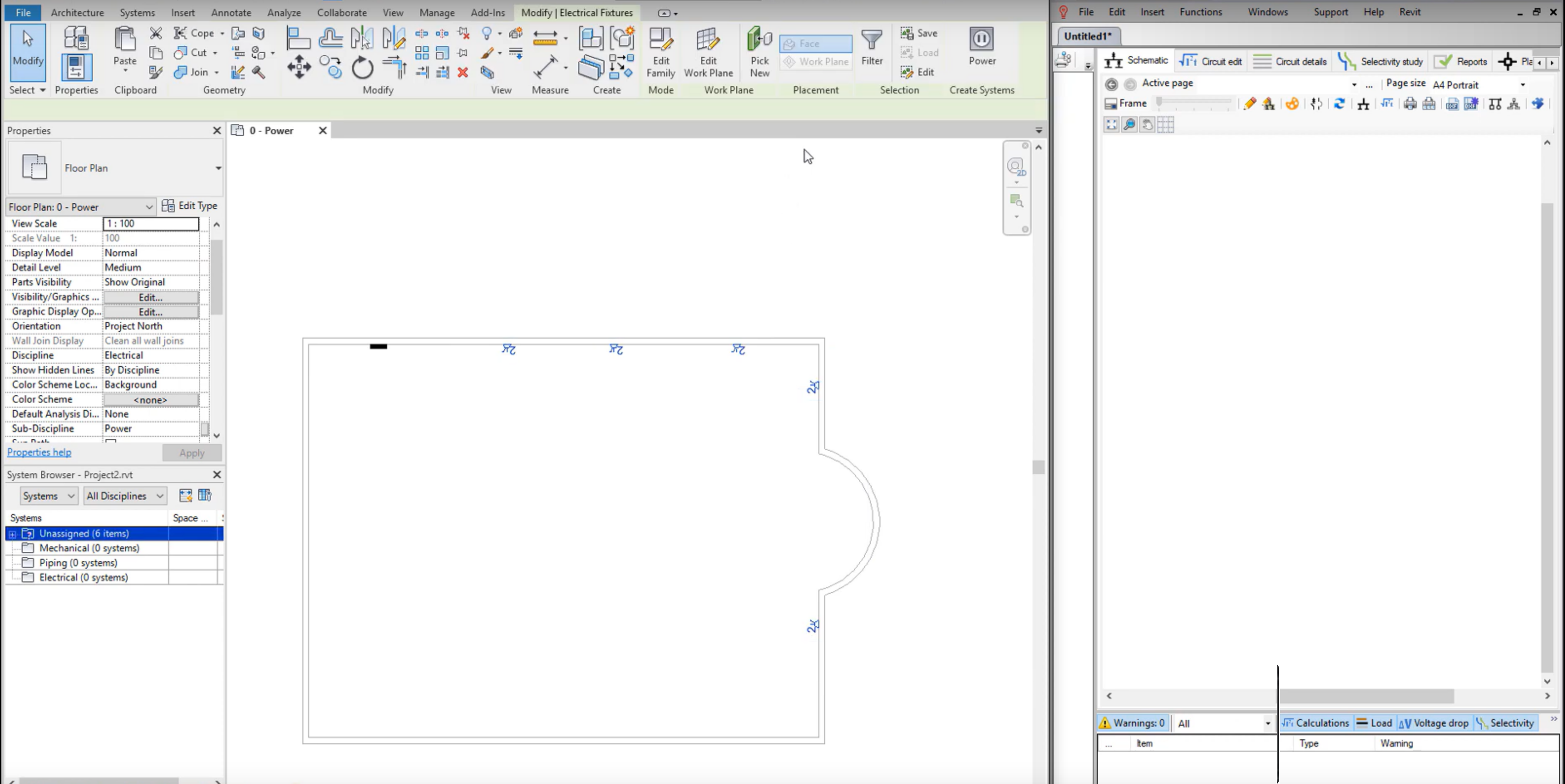Image resolution: width=1565 pixels, height=784 pixels.
Task: Select the Work Plane placement option
Action: tap(815, 61)
